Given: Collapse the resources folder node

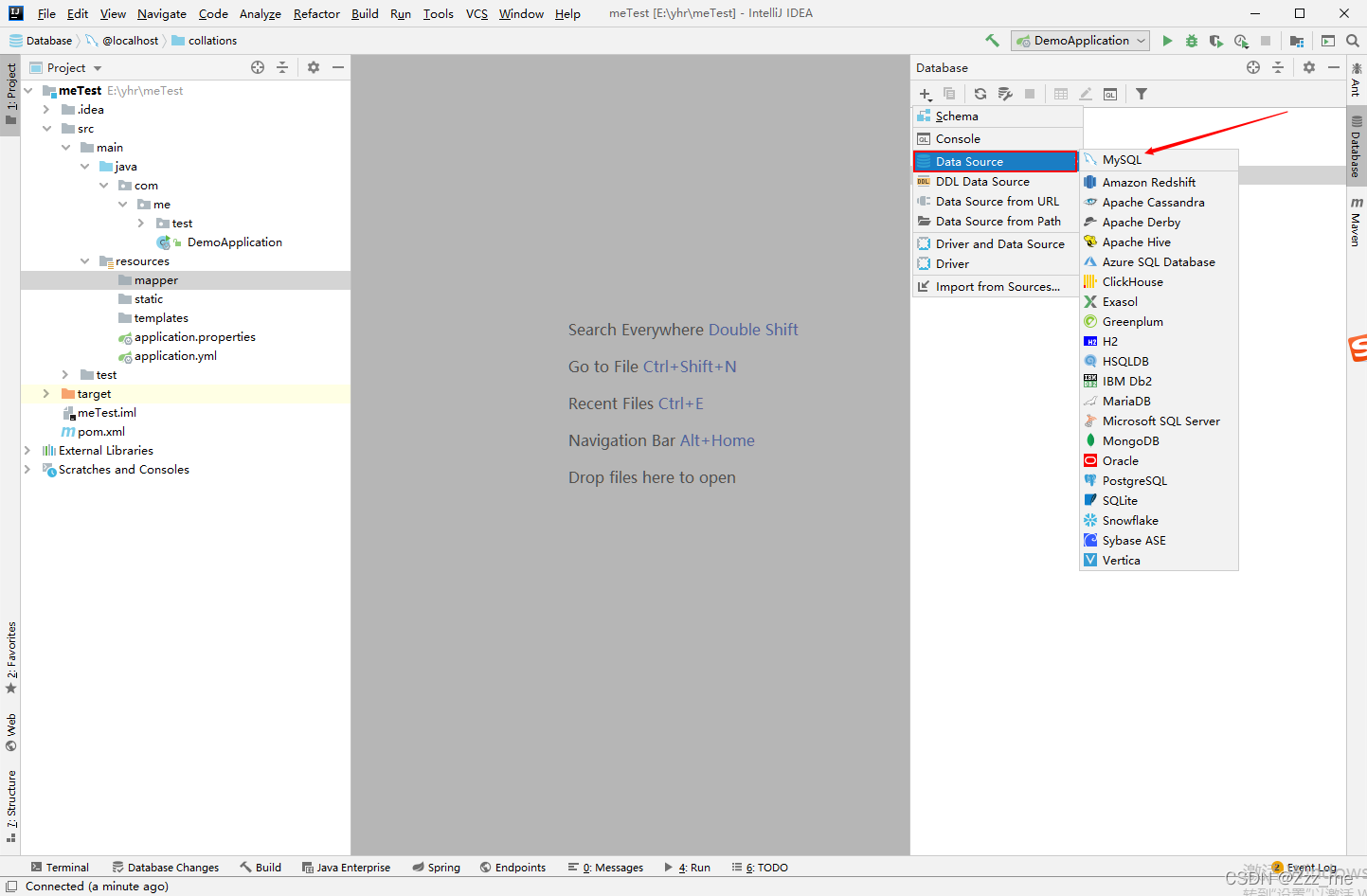Looking at the screenshot, I should coord(84,261).
